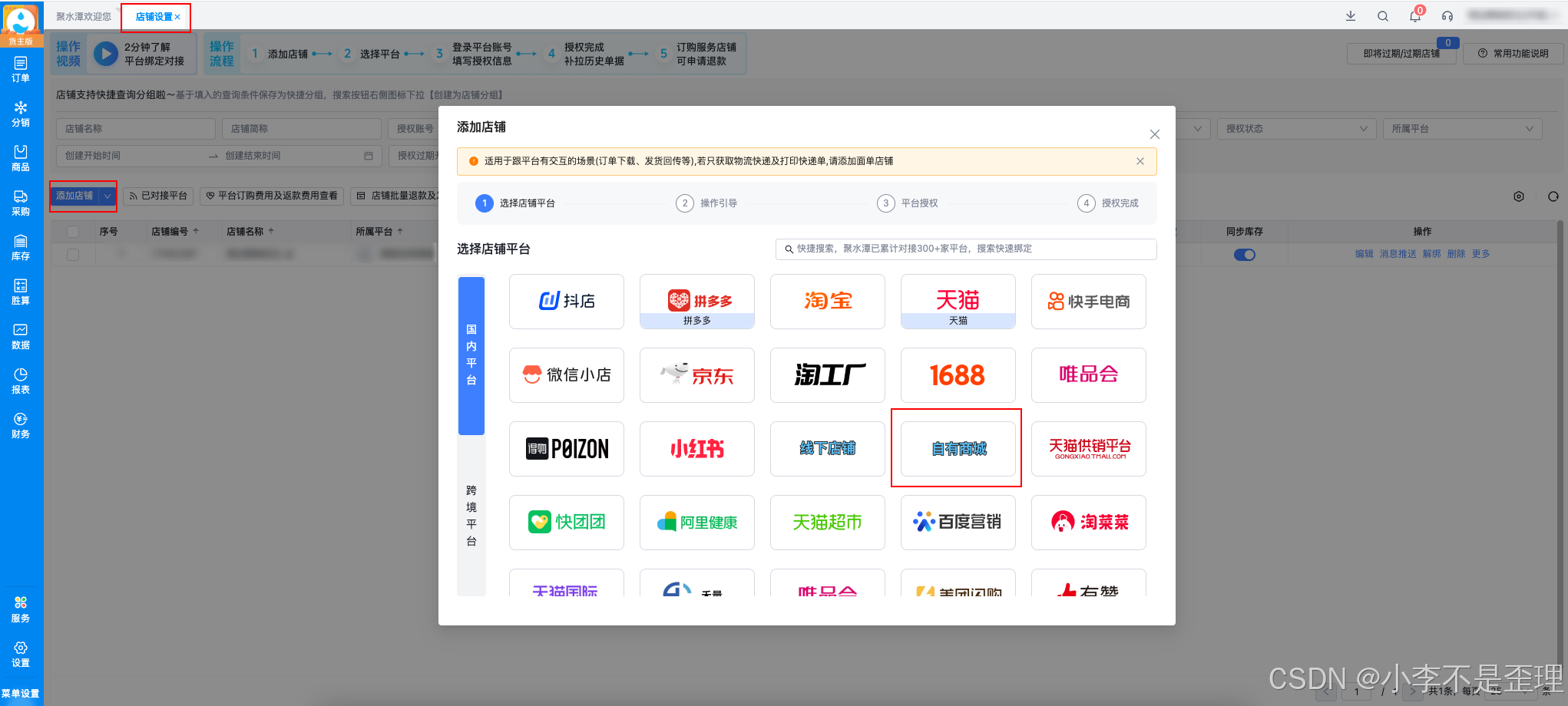
Task: Click 平台订购费用及返款费用查看 button
Action: [x=272, y=196]
